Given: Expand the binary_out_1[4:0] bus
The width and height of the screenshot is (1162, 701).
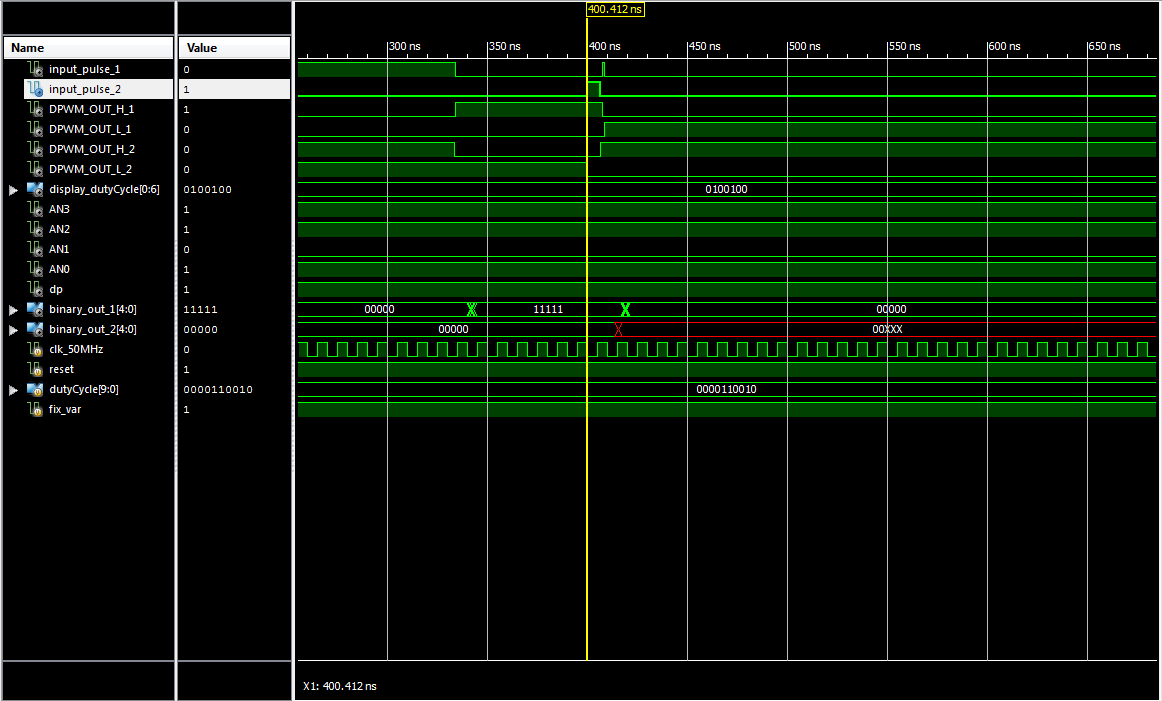Looking at the screenshot, I should (13, 310).
